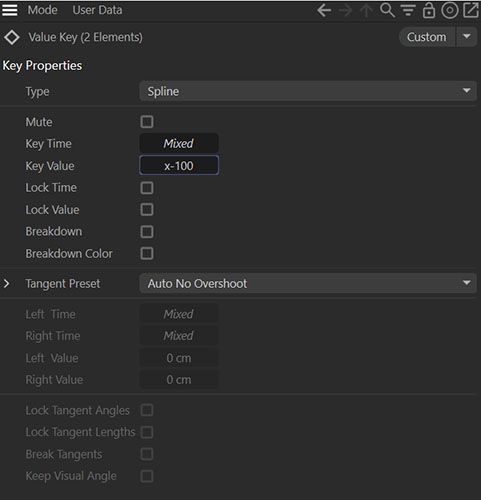481x500 pixels.
Task: Open the Auto No Overshoot dropdown
Action: pyautogui.click(x=308, y=283)
